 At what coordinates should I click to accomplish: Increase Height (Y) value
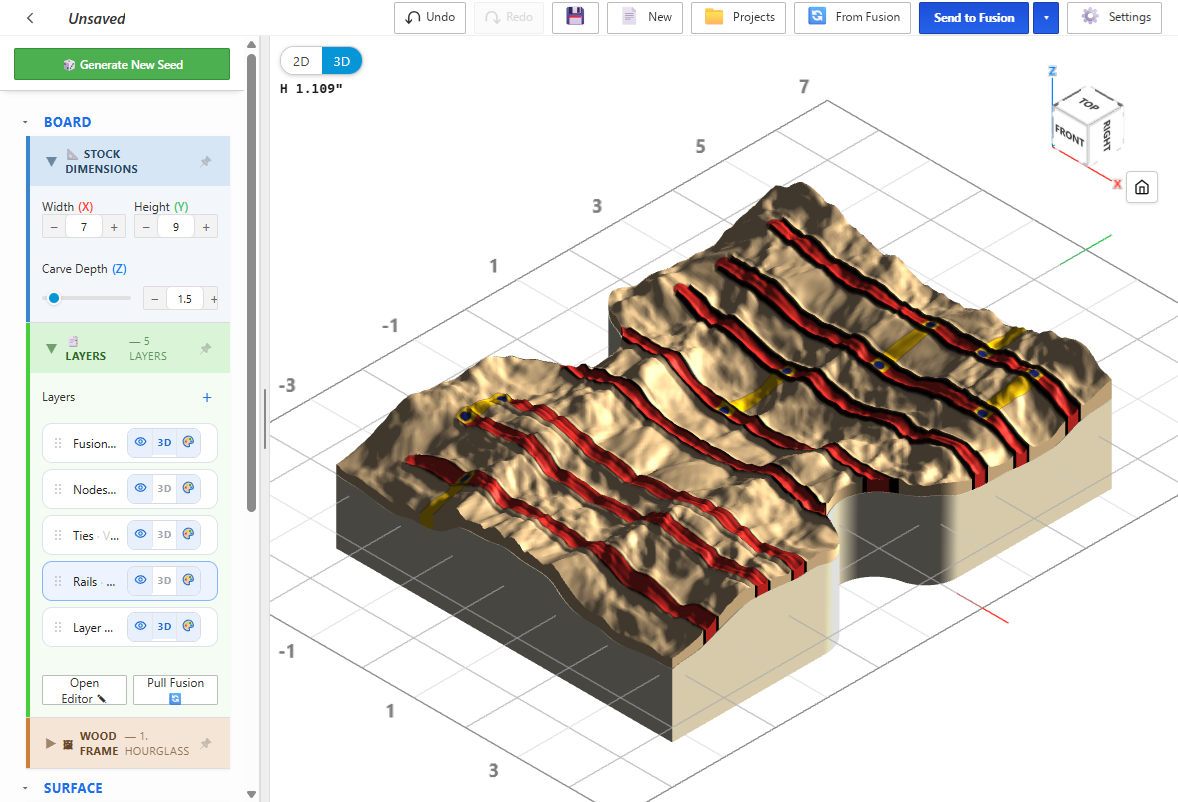(x=206, y=227)
